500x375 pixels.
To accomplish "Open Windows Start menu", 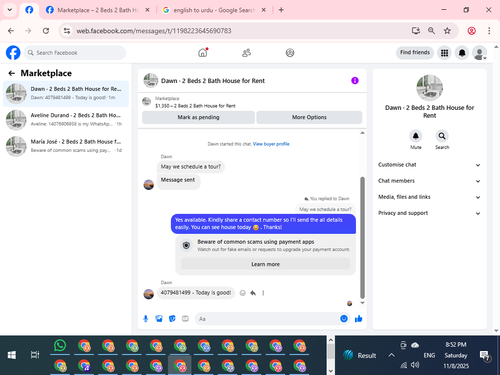I will [12, 355].
